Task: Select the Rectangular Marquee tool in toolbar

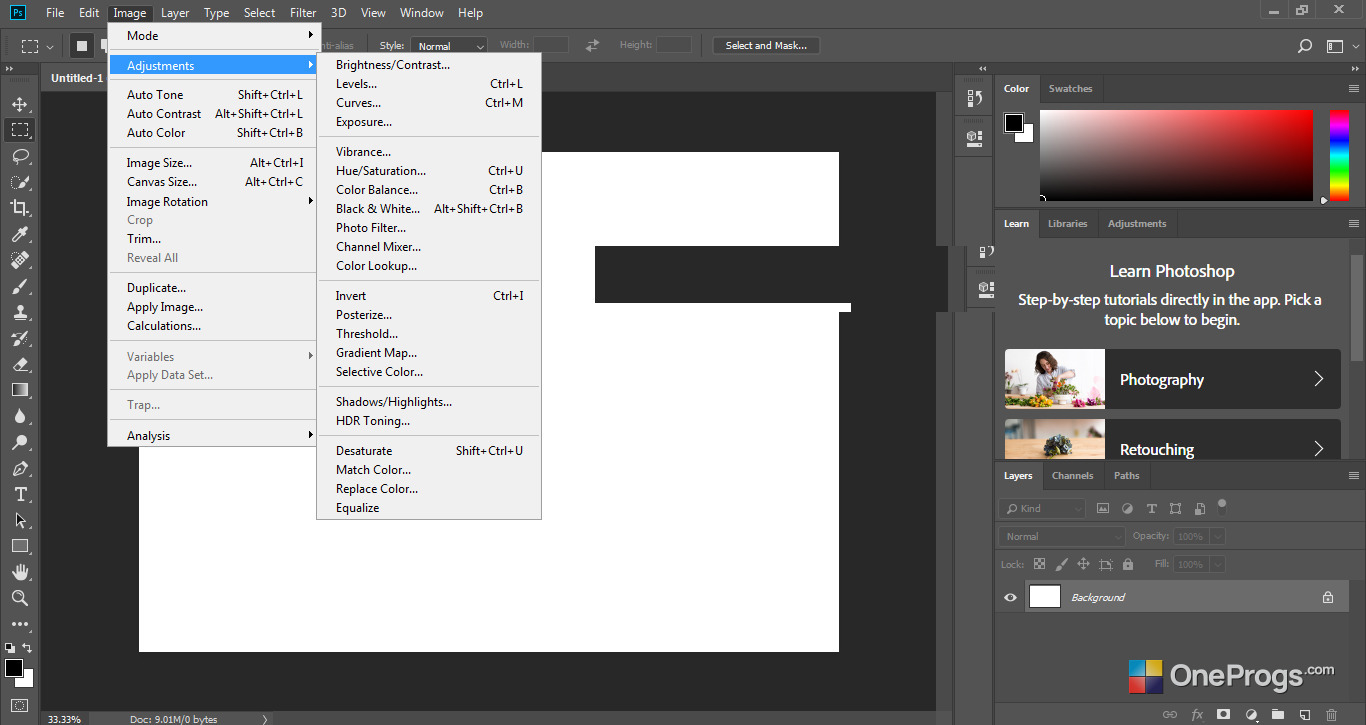Action: coord(20,130)
